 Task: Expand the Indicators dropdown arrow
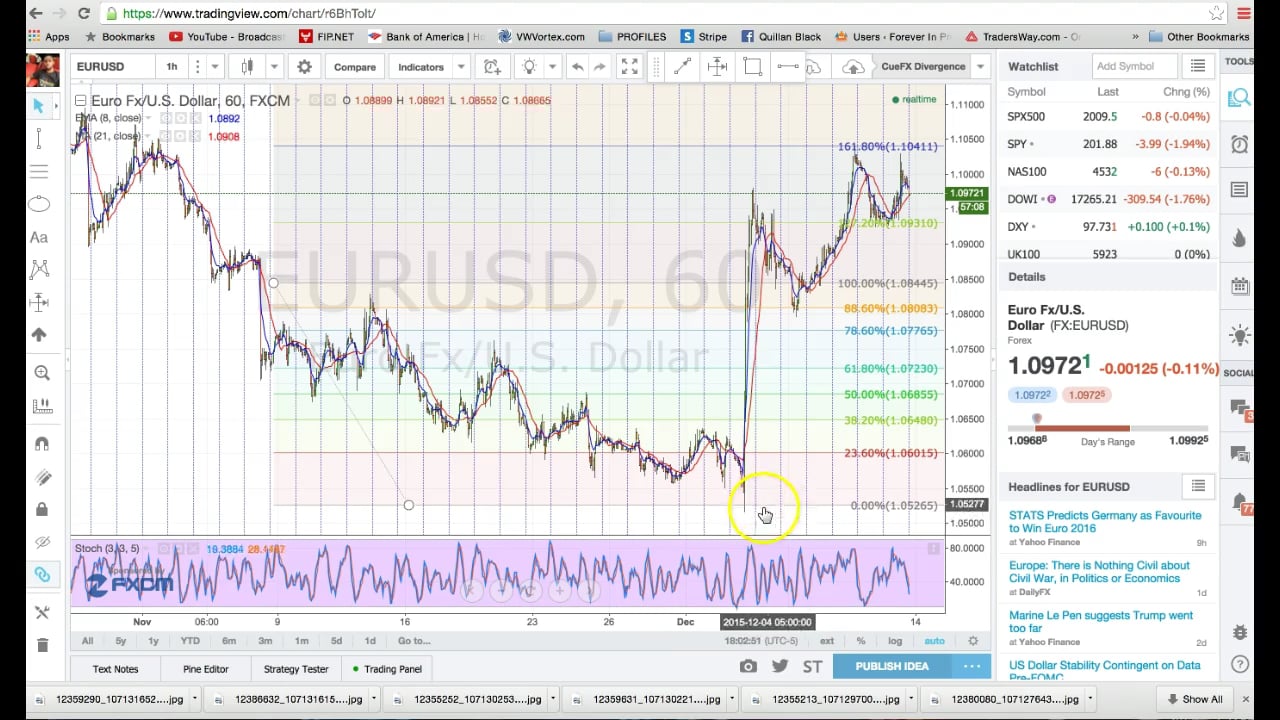coord(461,67)
